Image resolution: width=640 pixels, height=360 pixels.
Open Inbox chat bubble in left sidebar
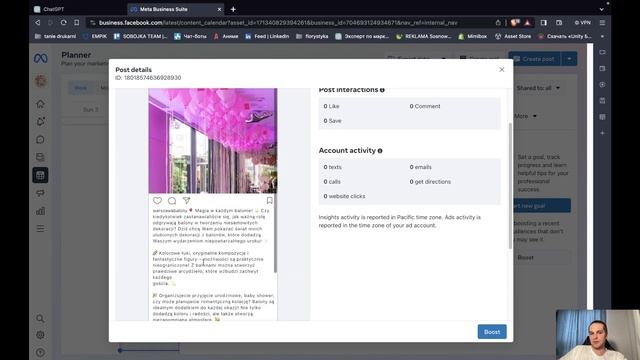[40, 140]
